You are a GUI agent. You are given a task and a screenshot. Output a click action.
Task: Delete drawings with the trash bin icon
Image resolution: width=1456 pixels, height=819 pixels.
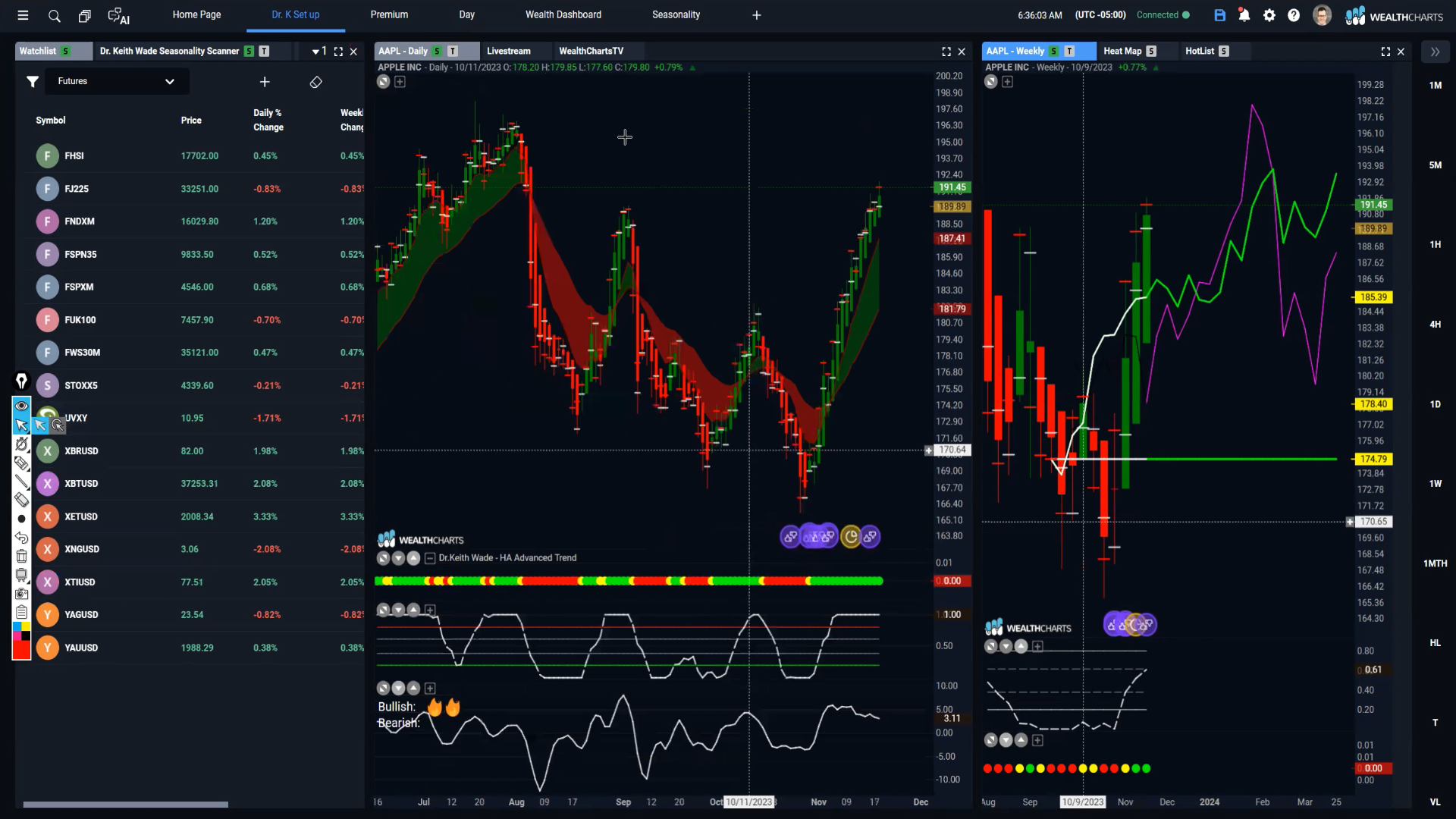[x=21, y=556]
